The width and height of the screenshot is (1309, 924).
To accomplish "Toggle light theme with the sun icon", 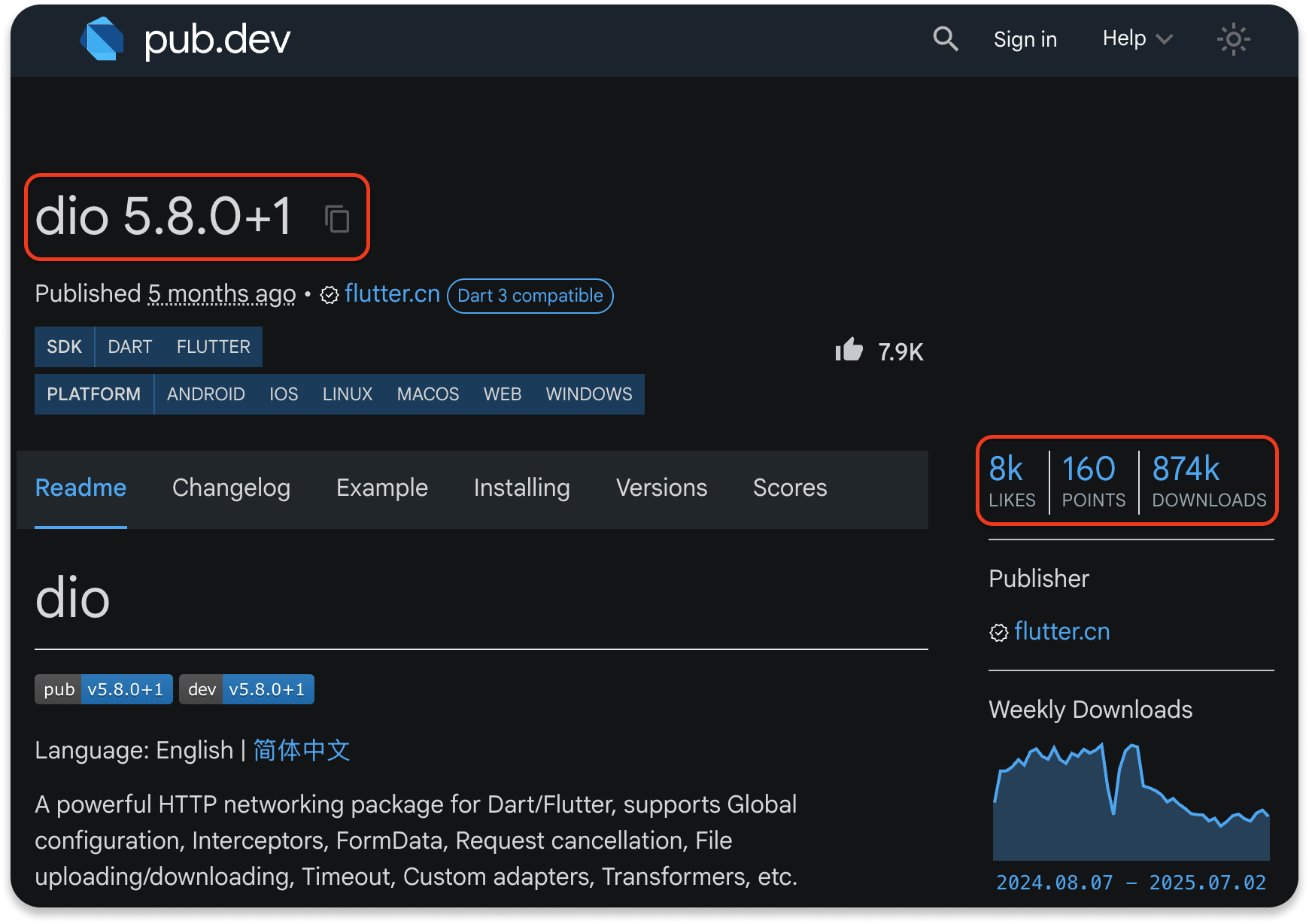I will pos(1233,39).
